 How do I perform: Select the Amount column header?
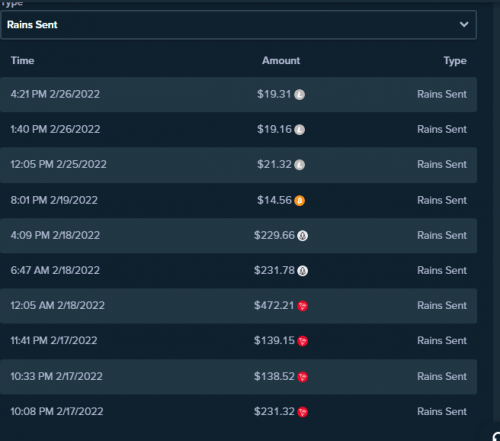tap(281, 61)
